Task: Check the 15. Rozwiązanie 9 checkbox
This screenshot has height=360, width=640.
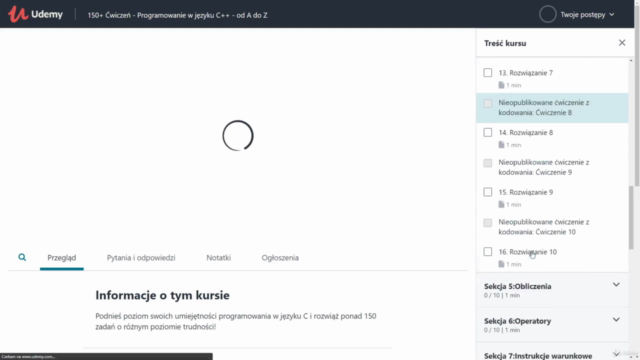Action: click(488, 192)
